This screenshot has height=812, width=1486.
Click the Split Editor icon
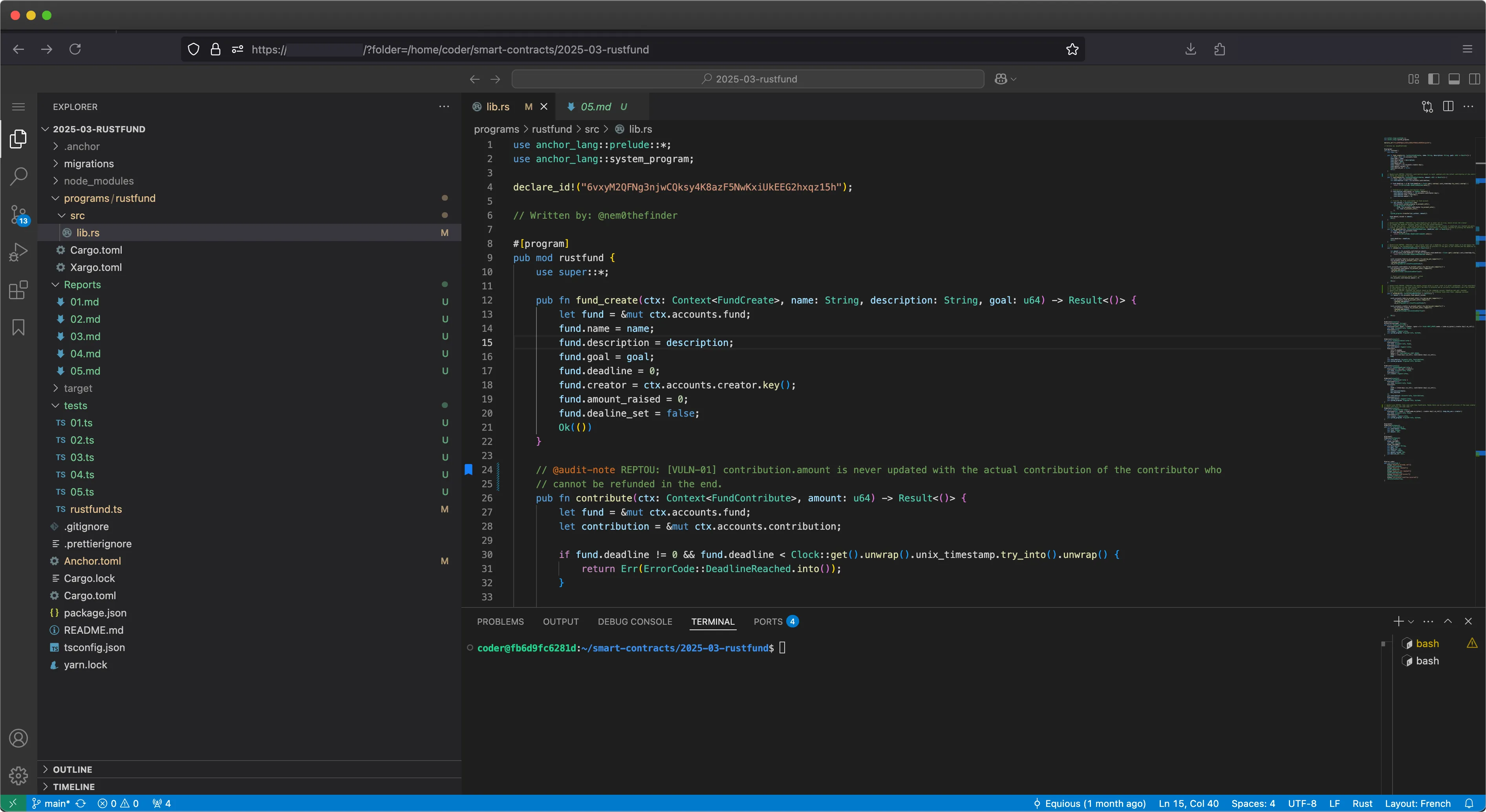(x=1449, y=107)
